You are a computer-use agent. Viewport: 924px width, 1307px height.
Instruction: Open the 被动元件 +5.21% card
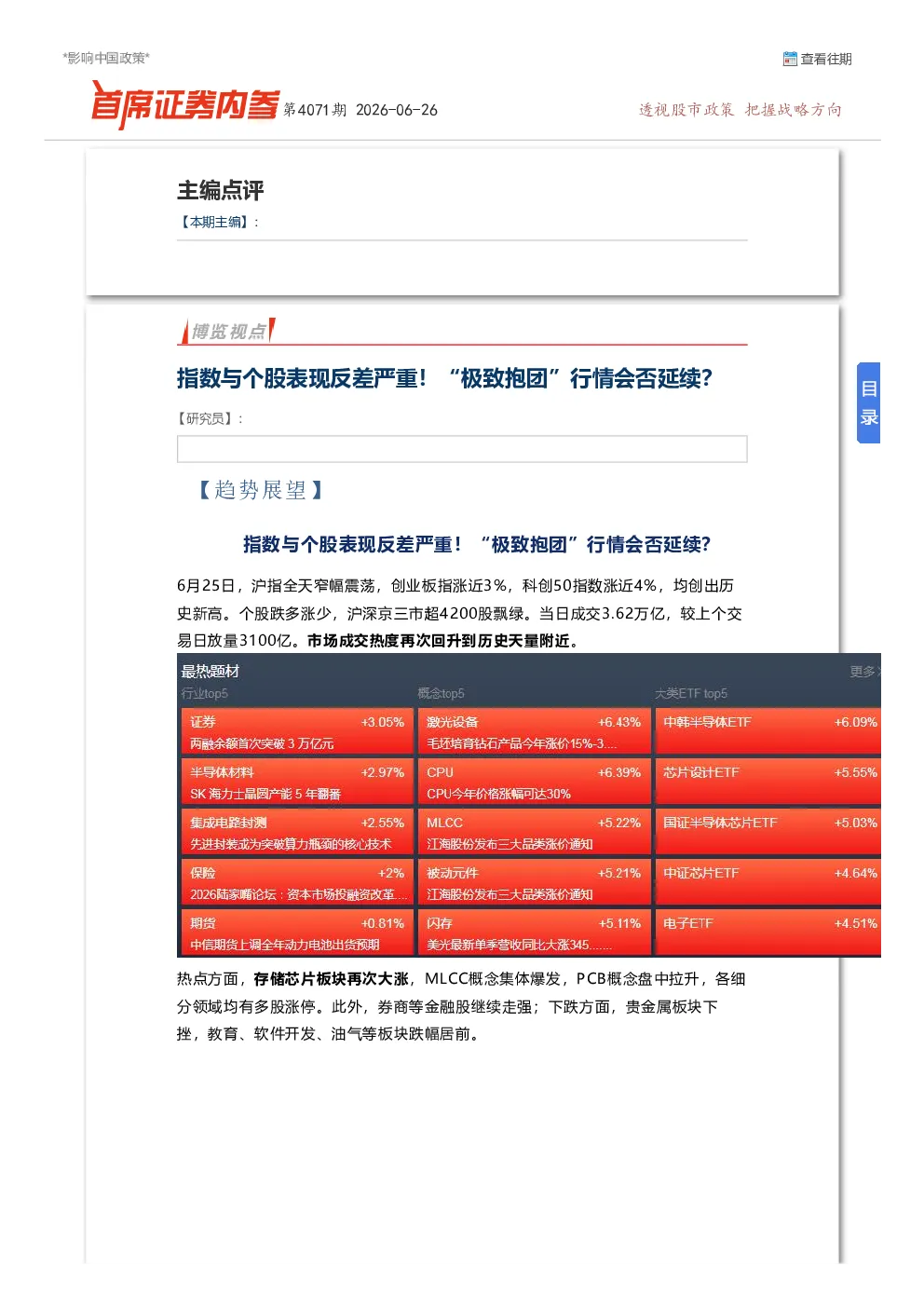tap(534, 882)
